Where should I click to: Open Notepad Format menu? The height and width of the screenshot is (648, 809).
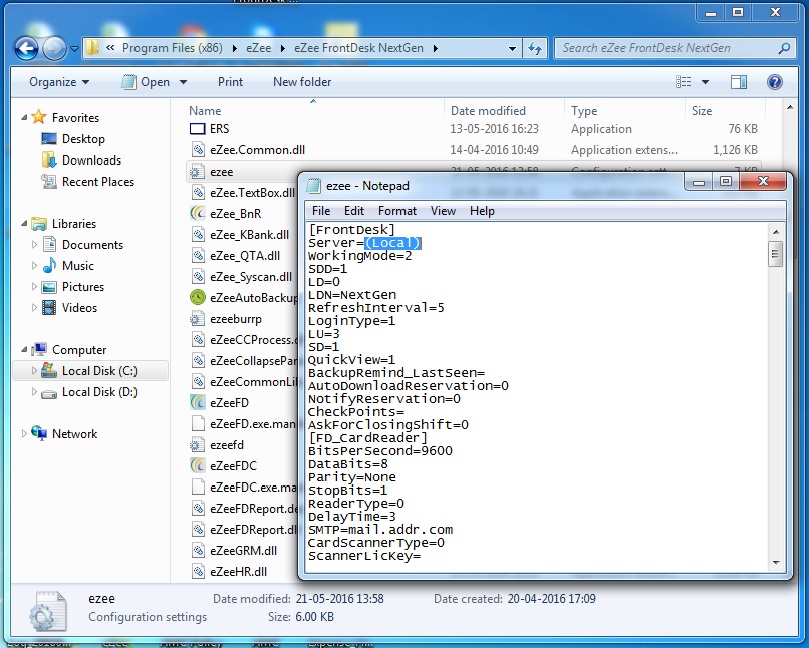[x=397, y=211]
